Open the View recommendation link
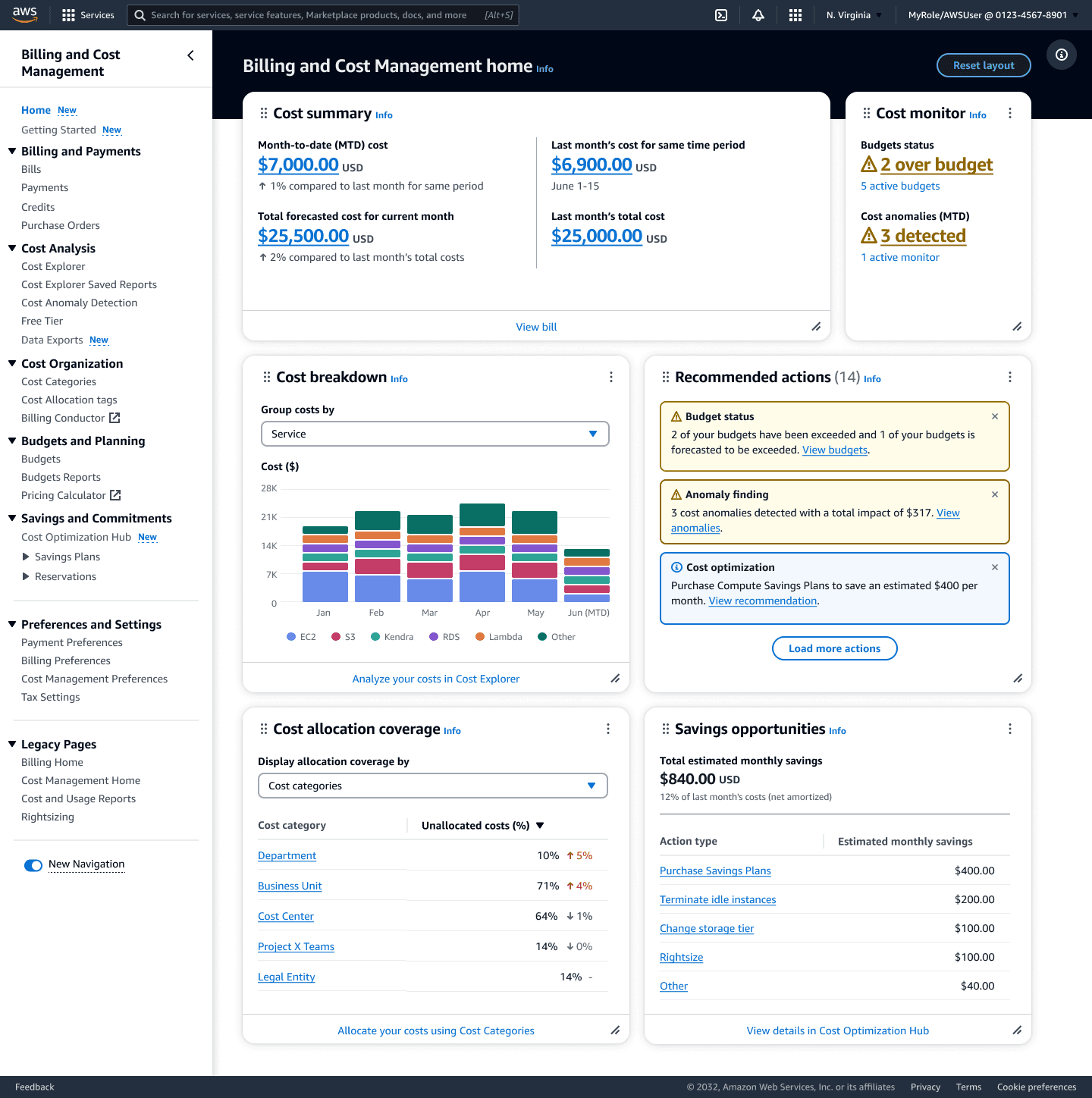1092x1098 pixels. click(x=763, y=601)
